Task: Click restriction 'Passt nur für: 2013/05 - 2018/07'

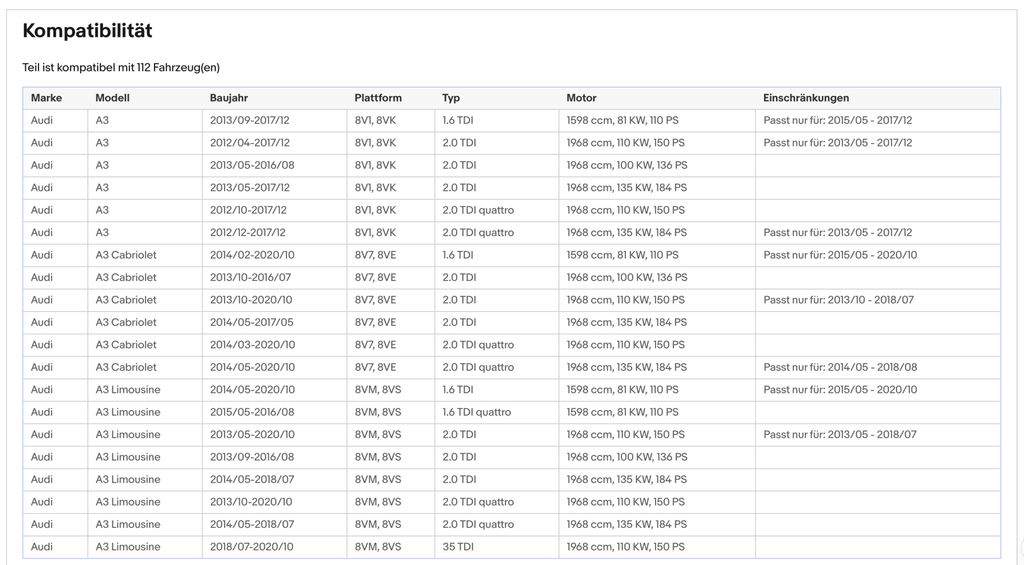Action: coord(840,434)
